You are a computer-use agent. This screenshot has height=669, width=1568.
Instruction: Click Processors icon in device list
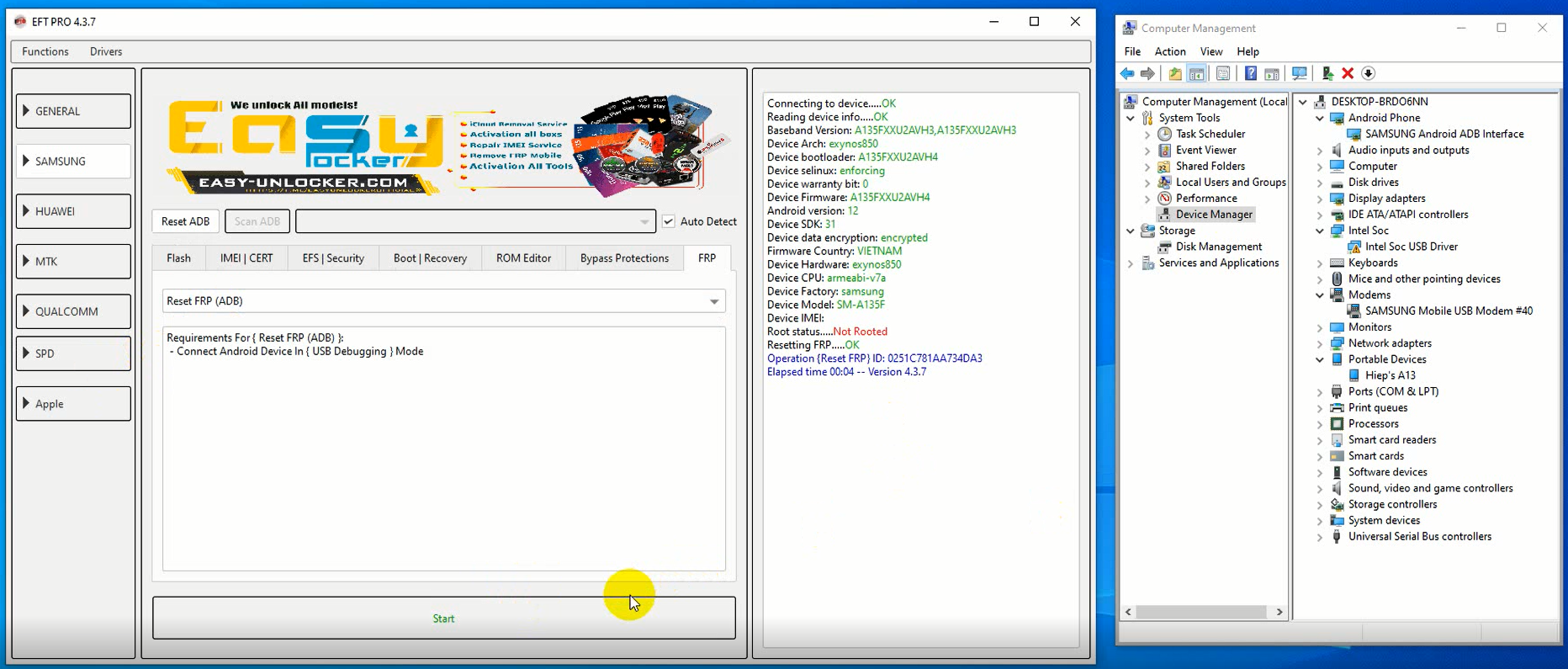(1337, 423)
